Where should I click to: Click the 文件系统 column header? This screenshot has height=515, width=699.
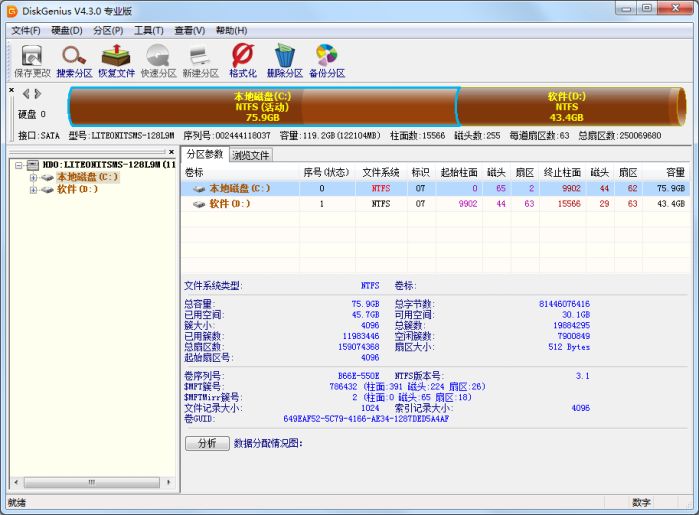pyautogui.click(x=381, y=173)
